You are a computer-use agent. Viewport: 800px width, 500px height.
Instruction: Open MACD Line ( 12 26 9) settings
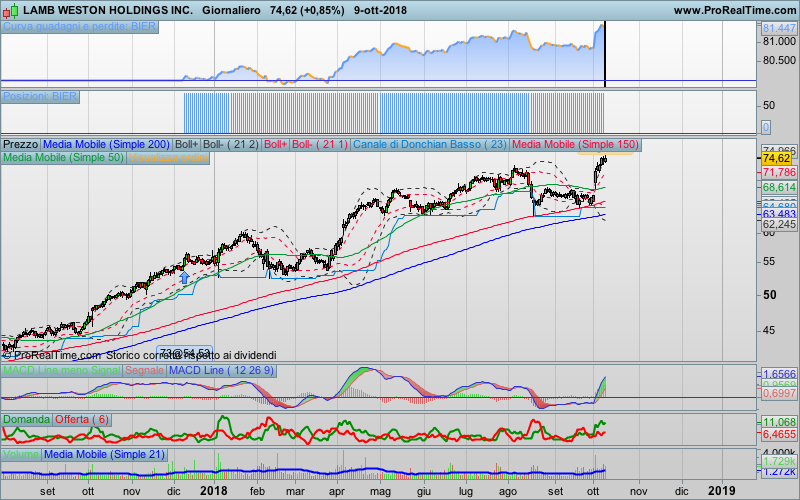pyautogui.click(x=221, y=370)
